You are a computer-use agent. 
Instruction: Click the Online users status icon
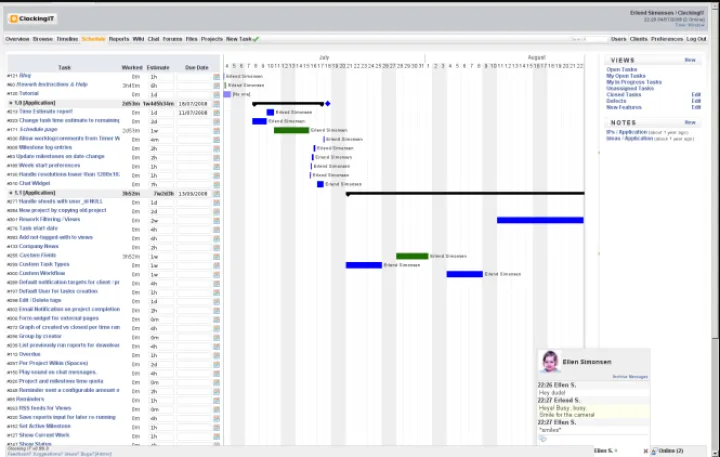pyautogui.click(x=656, y=451)
